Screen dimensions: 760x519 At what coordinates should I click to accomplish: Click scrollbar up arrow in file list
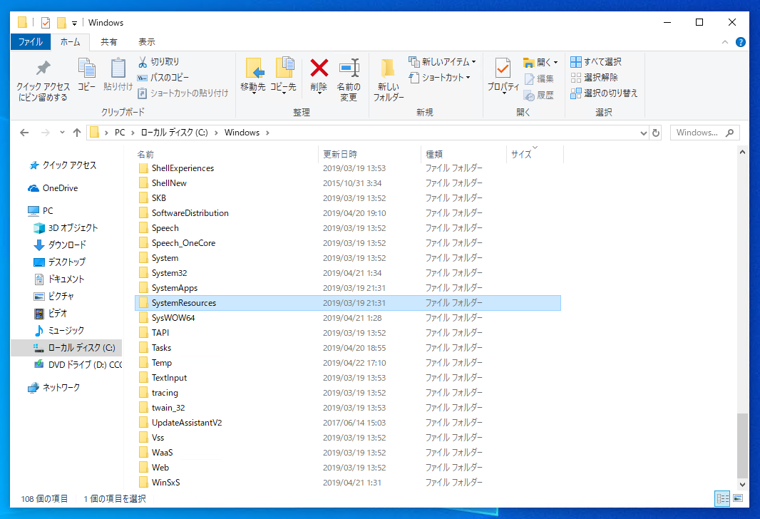coord(742,152)
